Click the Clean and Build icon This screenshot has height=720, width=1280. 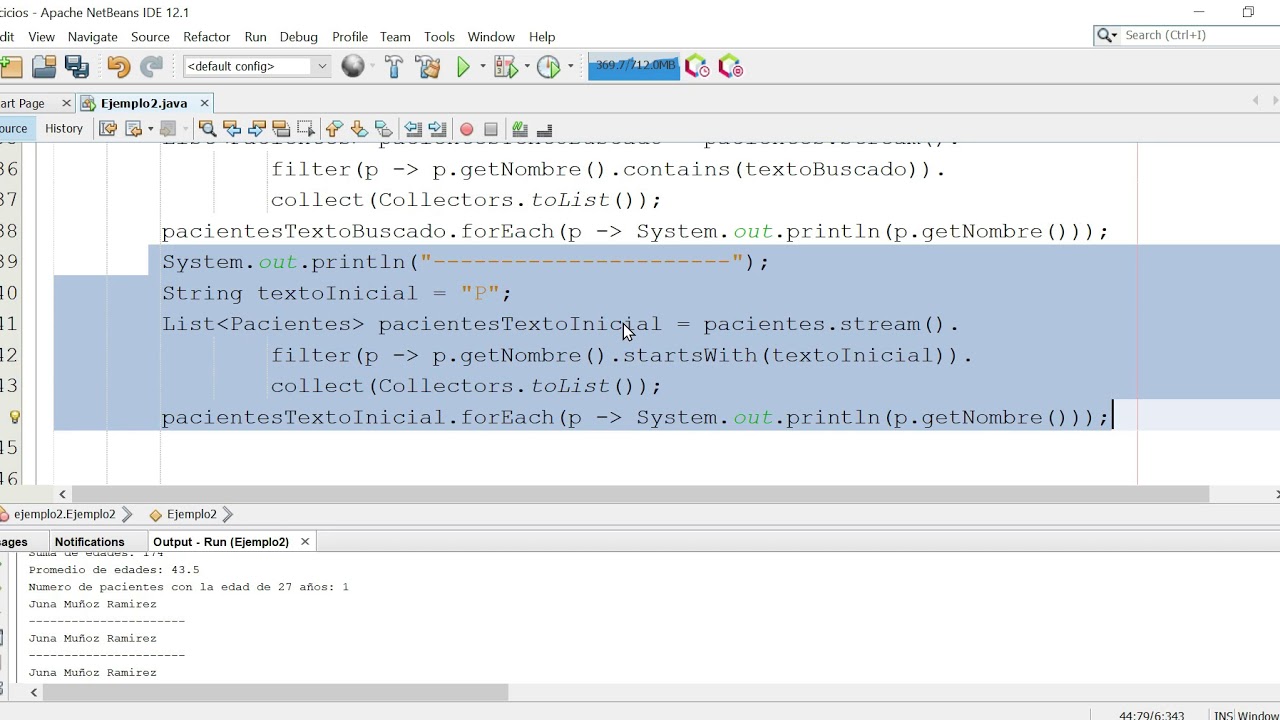428,67
